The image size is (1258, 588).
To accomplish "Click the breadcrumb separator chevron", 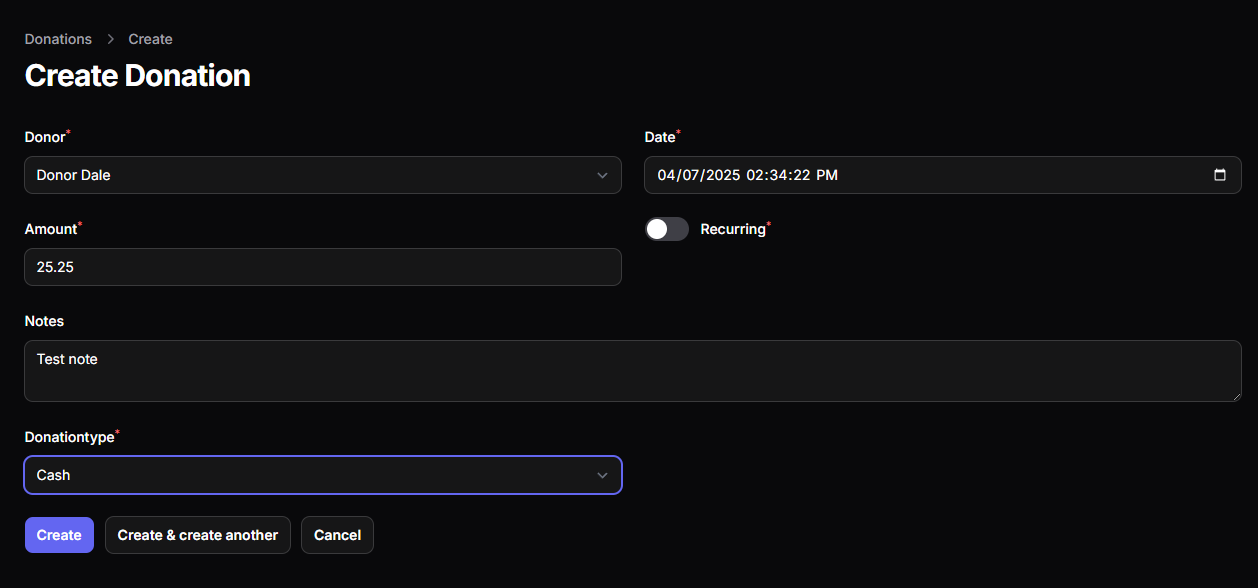I will click(110, 40).
